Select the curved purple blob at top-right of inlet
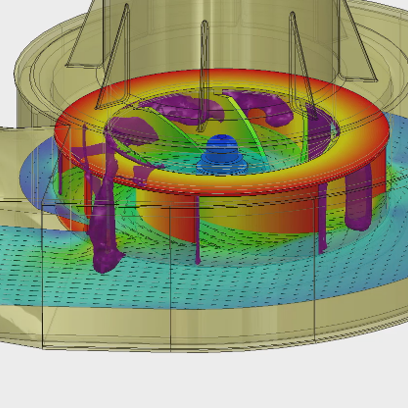Viewport: 408px width, 408px height. 263,106
